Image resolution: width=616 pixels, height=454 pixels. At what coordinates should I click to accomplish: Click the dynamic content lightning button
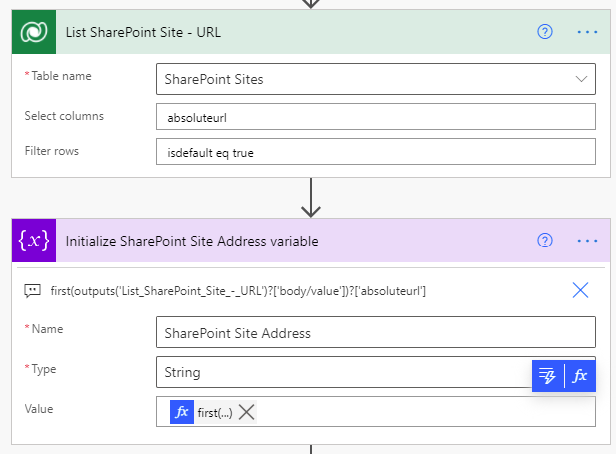point(548,376)
